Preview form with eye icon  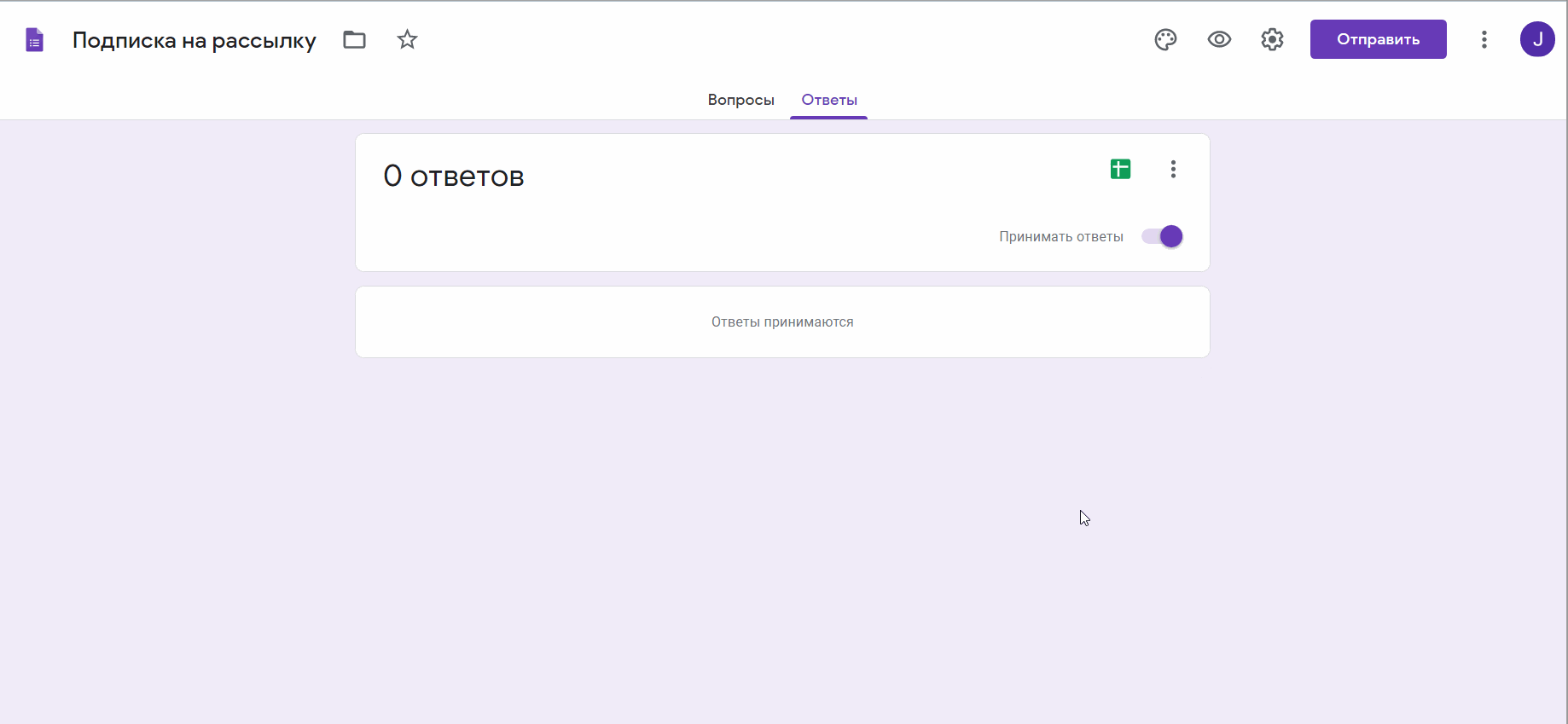(x=1219, y=39)
